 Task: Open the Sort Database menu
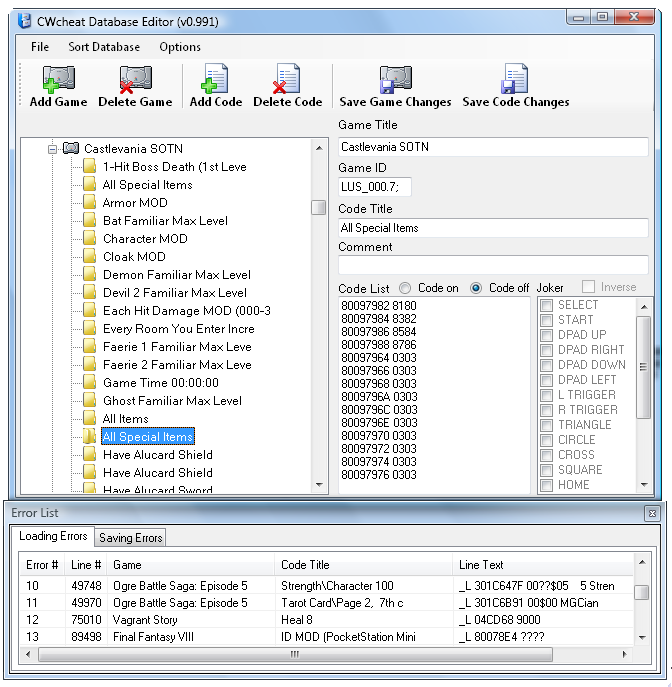(x=104, y=47)
